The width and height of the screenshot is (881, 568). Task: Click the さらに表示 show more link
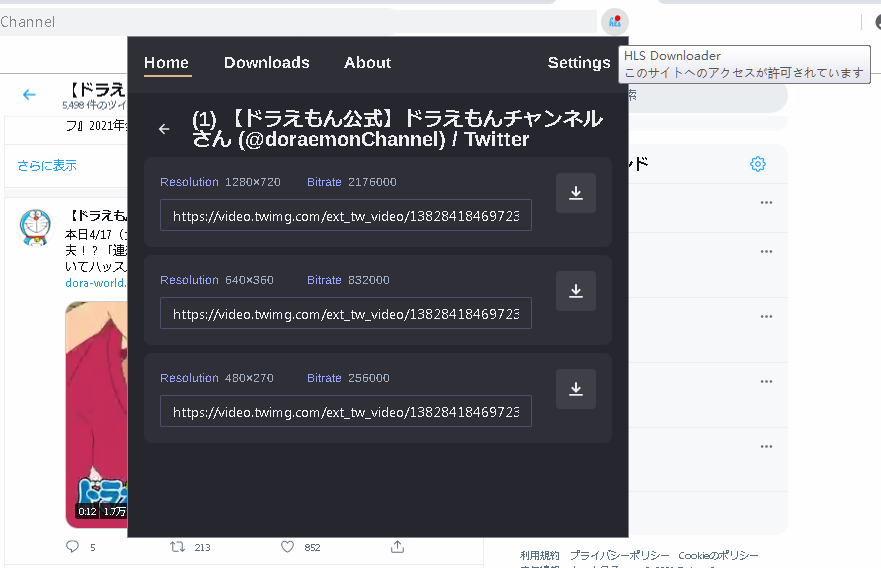click(47, 166)
